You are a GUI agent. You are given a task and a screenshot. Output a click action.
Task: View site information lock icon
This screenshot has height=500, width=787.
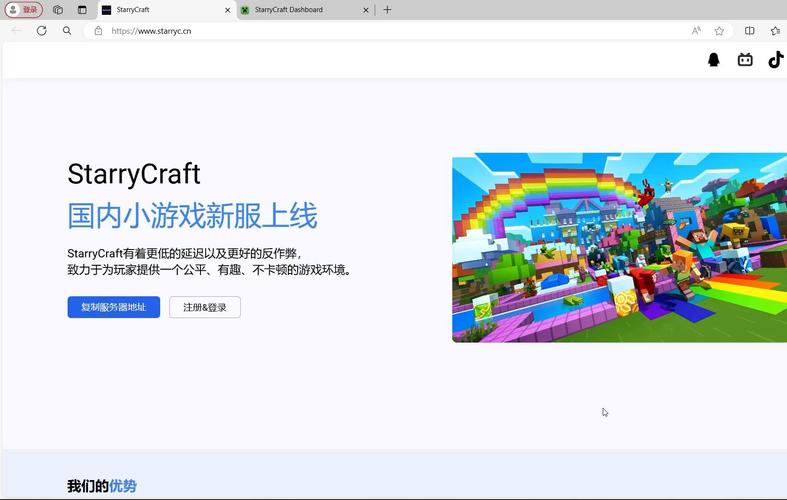(98, 31)
